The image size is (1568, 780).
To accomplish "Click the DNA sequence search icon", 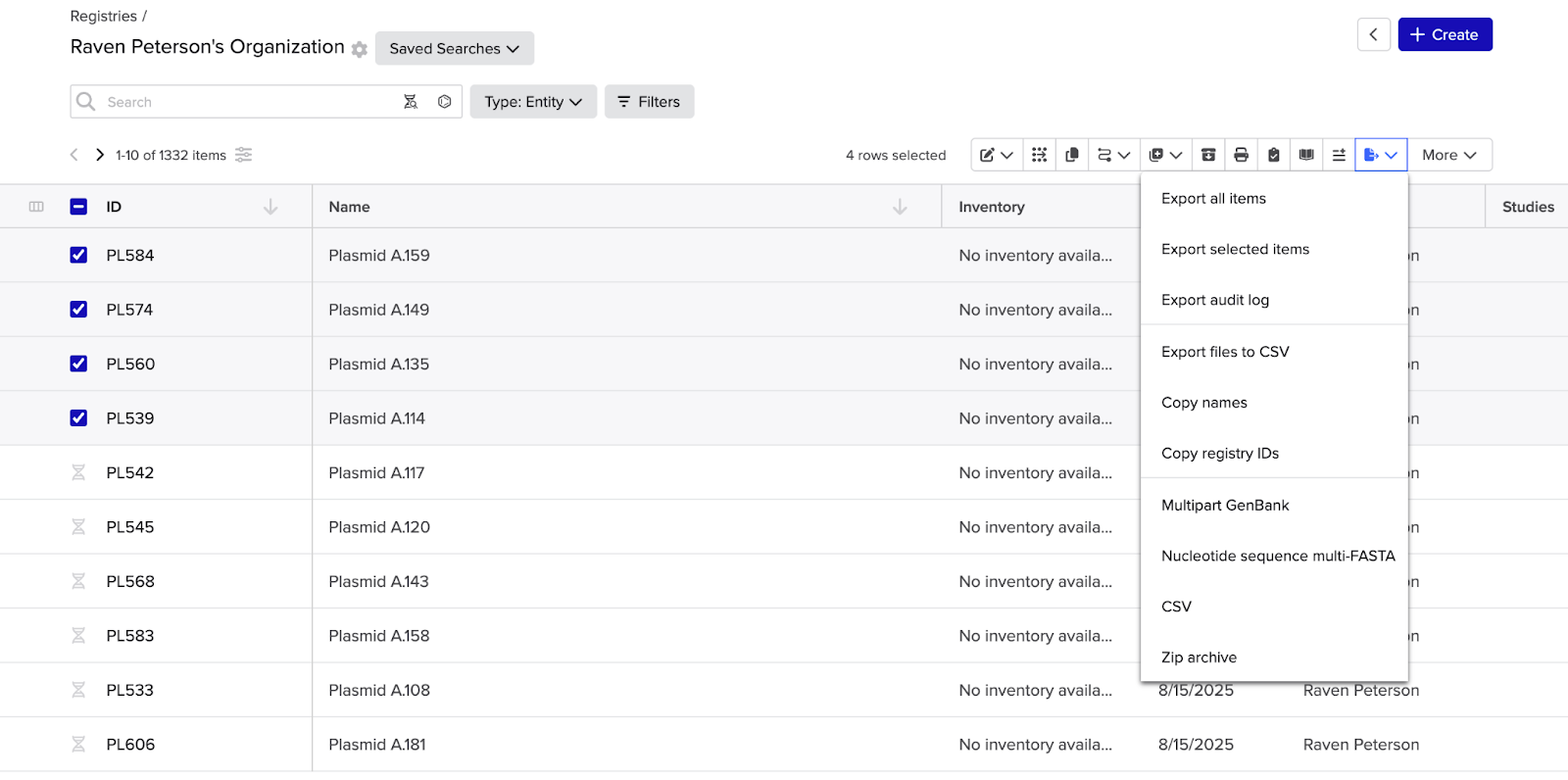I will (x=411, y=102).
